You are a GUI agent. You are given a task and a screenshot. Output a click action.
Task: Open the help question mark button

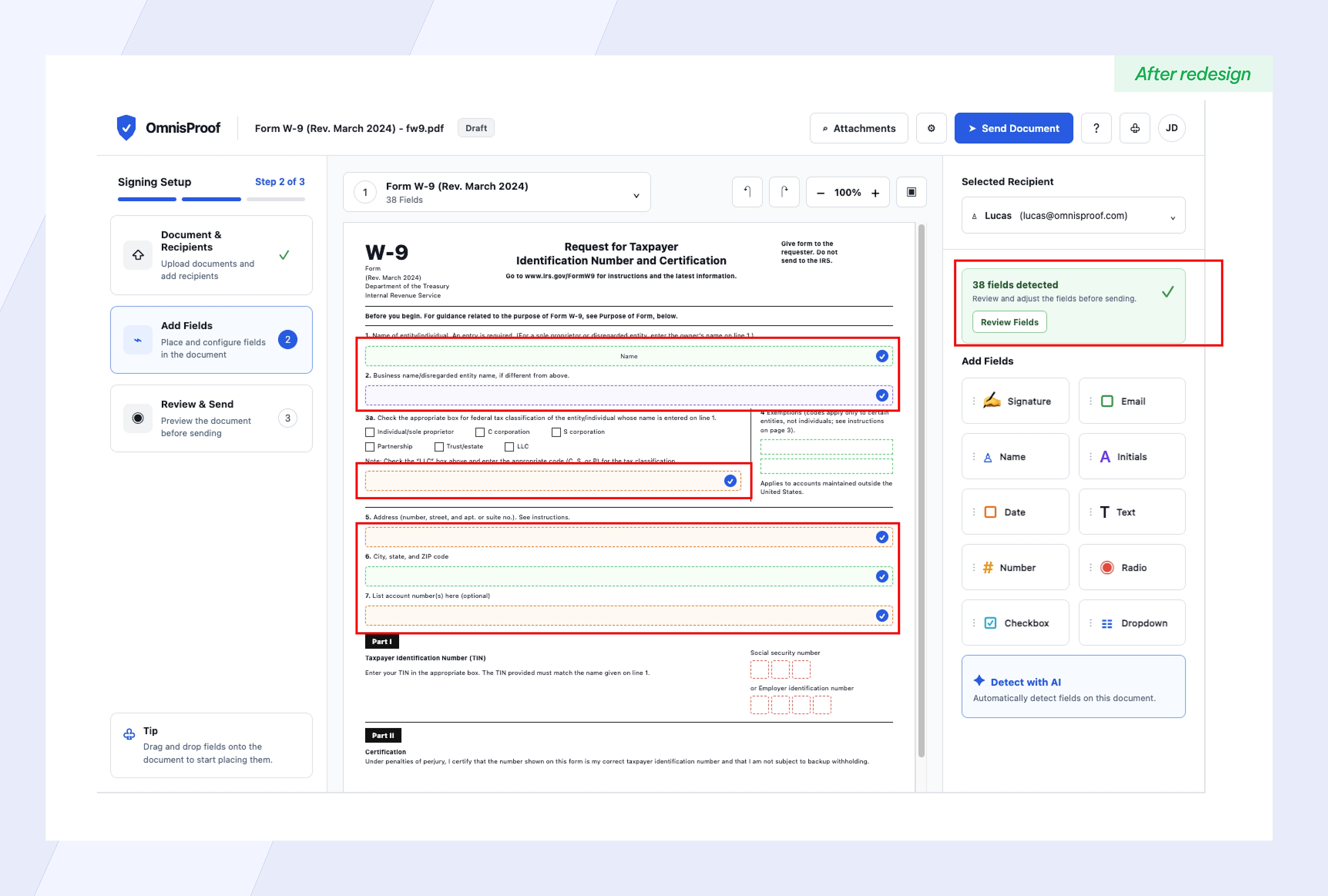click(x=1096, y=128)
